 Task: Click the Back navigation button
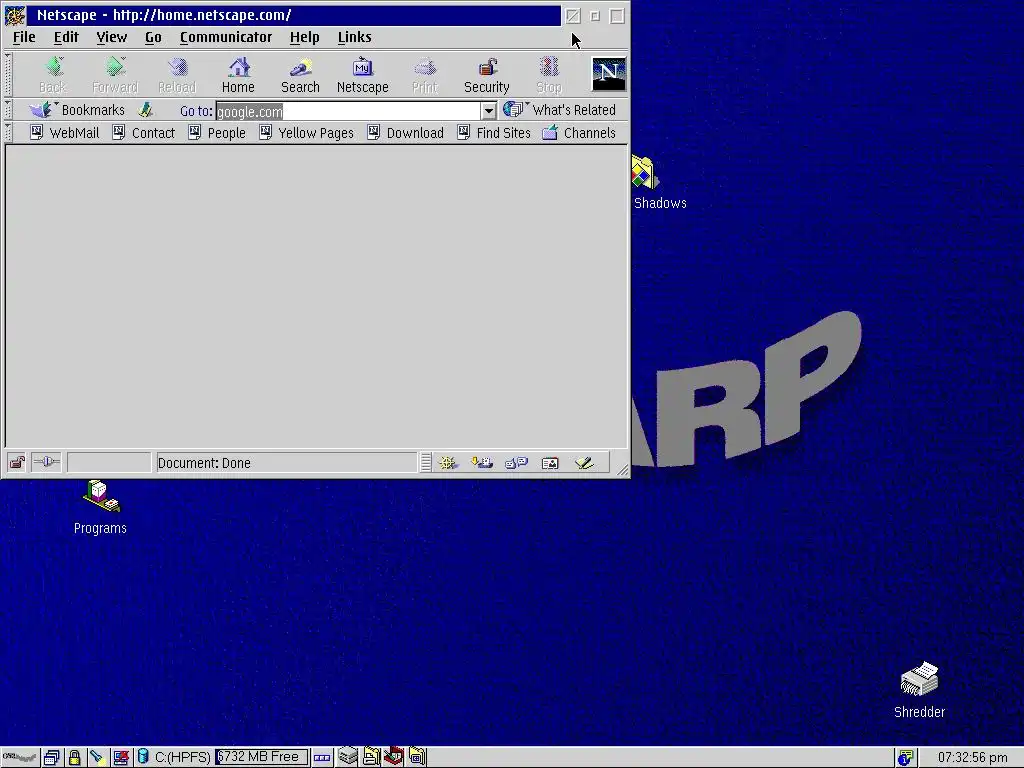click(53, 75)
